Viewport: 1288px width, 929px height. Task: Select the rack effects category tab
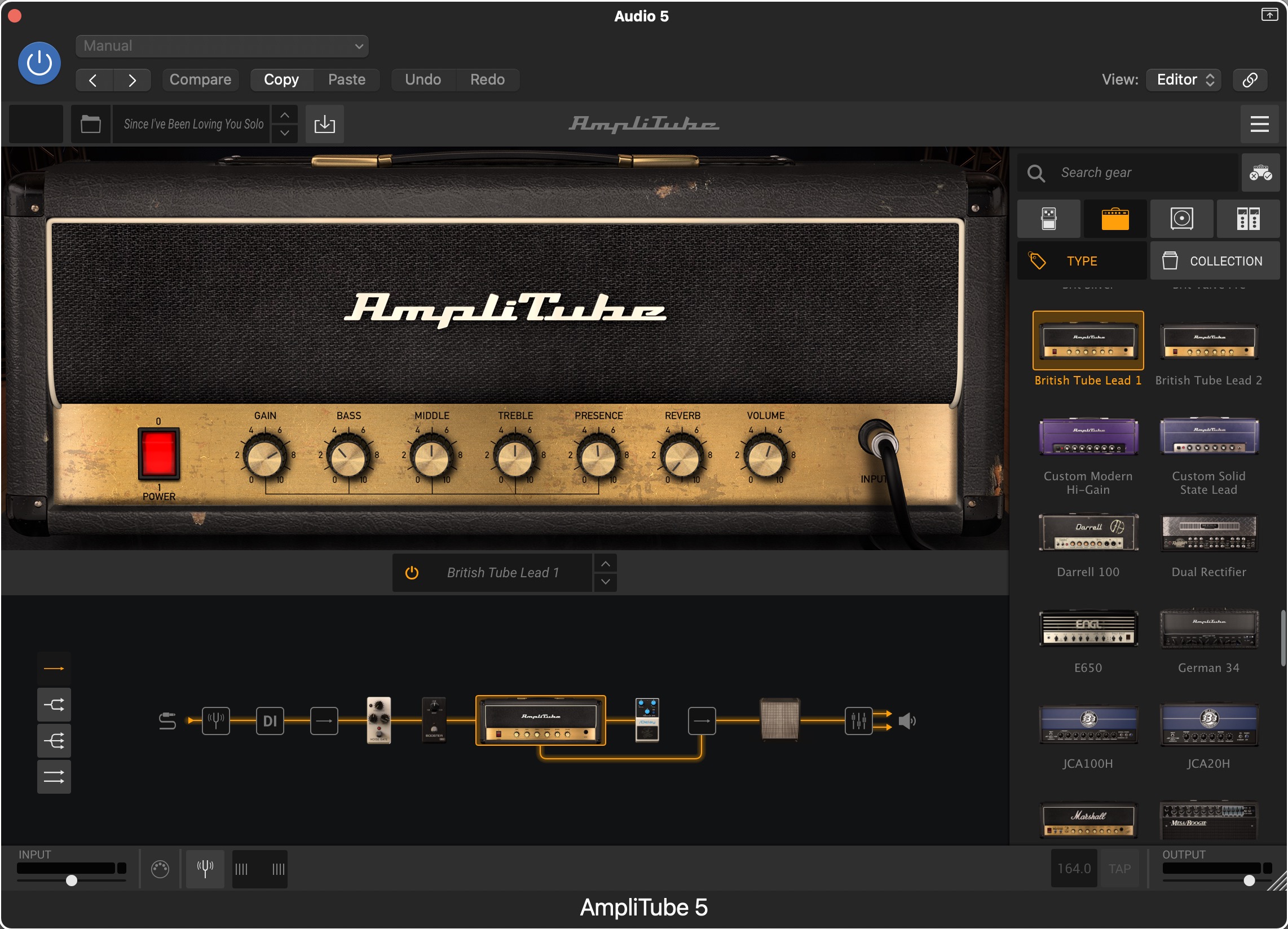(1249, 219)
